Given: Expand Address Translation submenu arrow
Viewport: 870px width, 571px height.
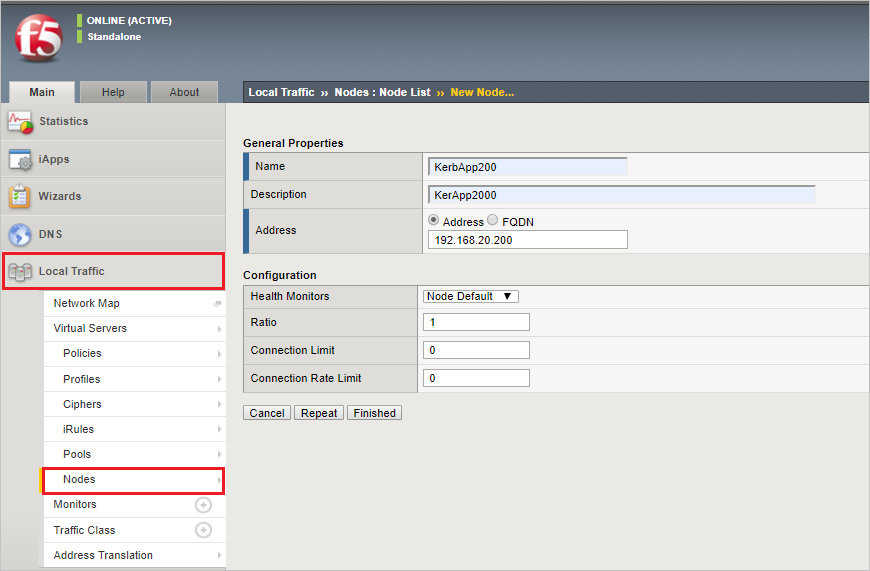Looking at the screenshot, I should pos(219,555).
